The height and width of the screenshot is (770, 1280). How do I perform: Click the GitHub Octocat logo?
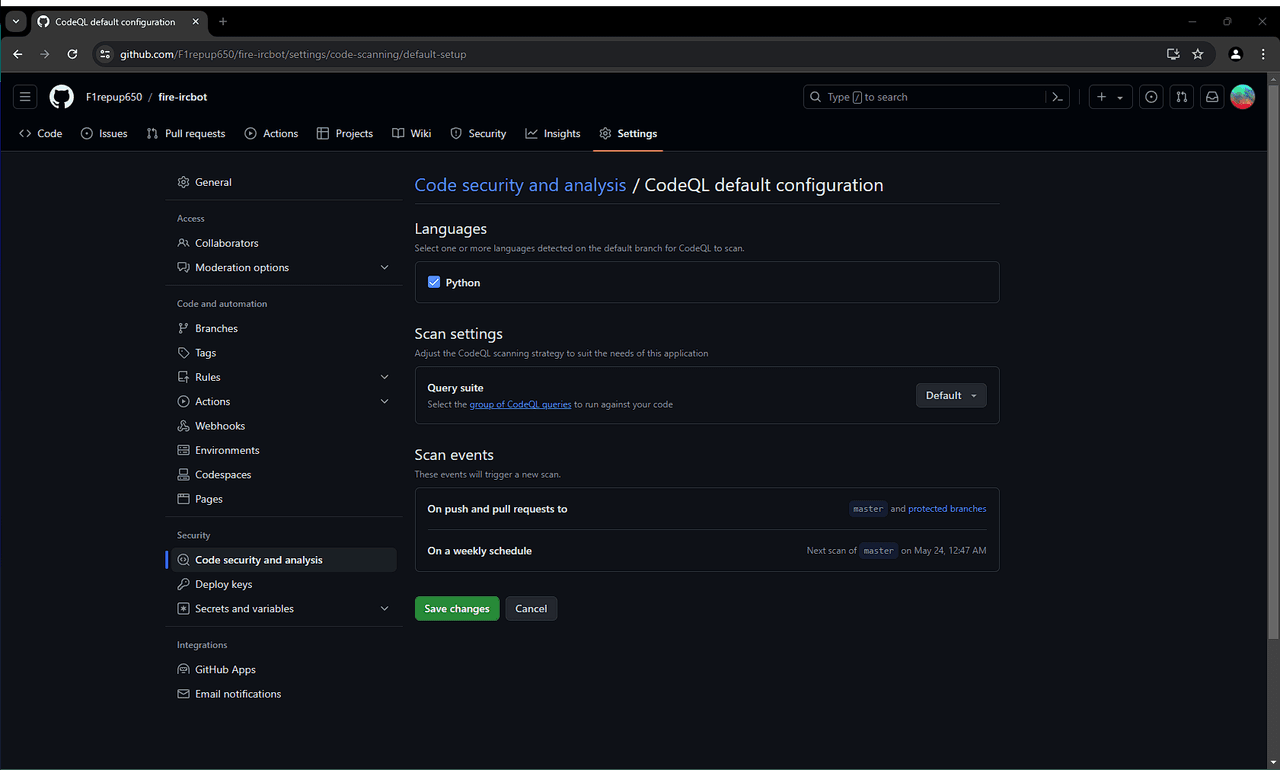point(62,97)
